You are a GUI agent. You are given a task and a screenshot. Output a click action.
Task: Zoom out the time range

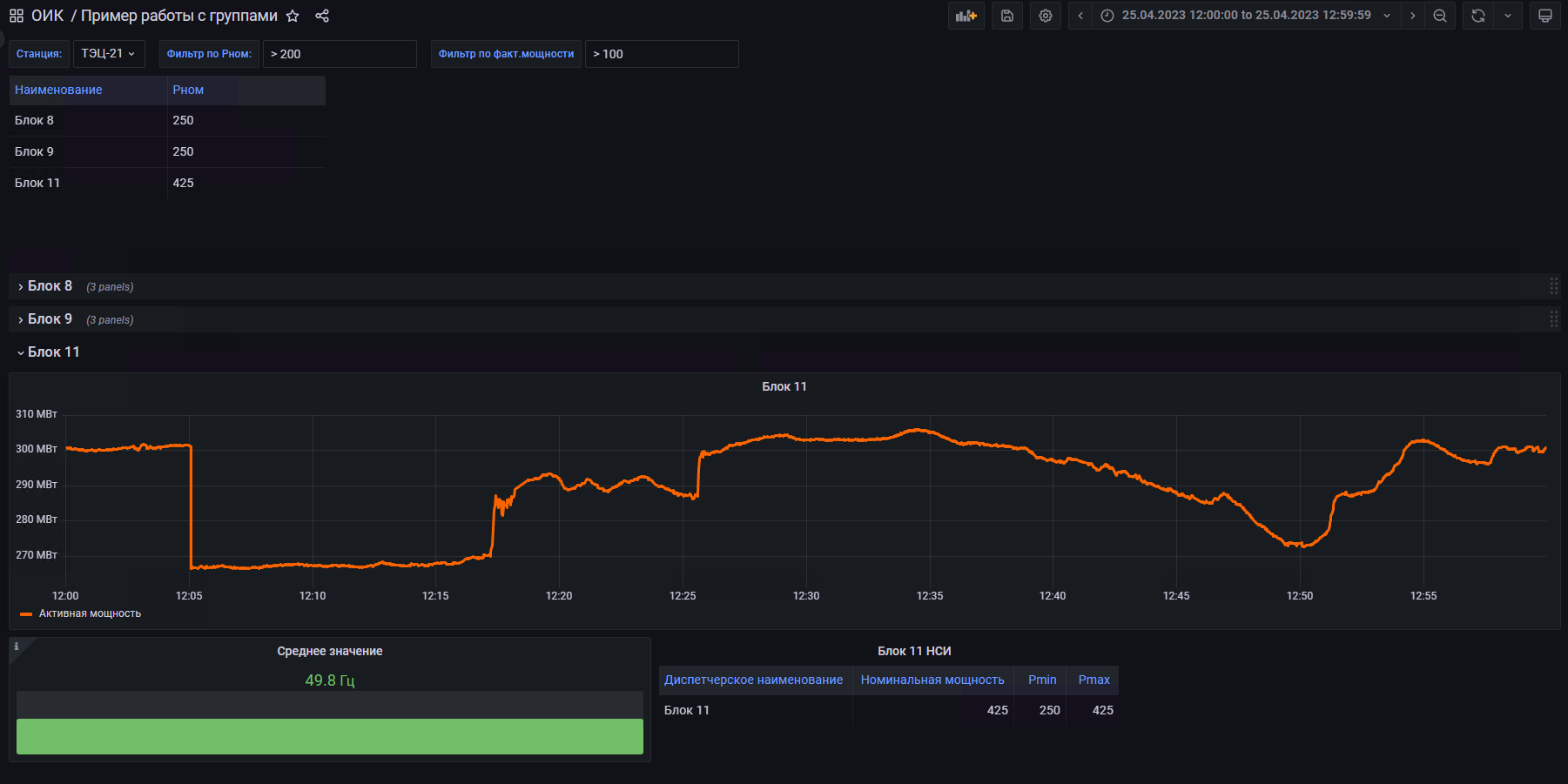pos(1440,16)
